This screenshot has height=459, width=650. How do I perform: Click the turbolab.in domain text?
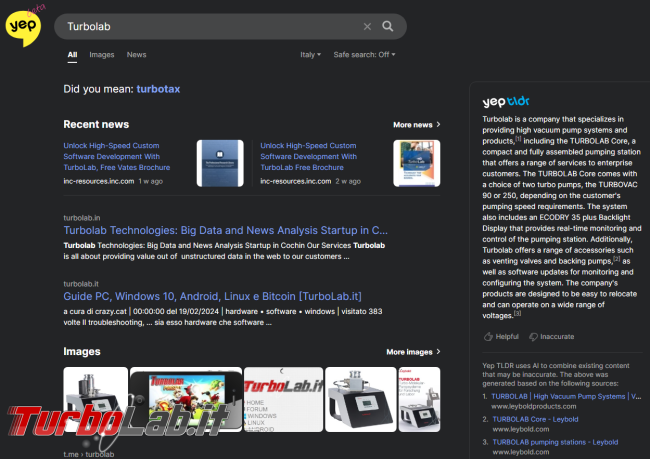click(82, 218)
